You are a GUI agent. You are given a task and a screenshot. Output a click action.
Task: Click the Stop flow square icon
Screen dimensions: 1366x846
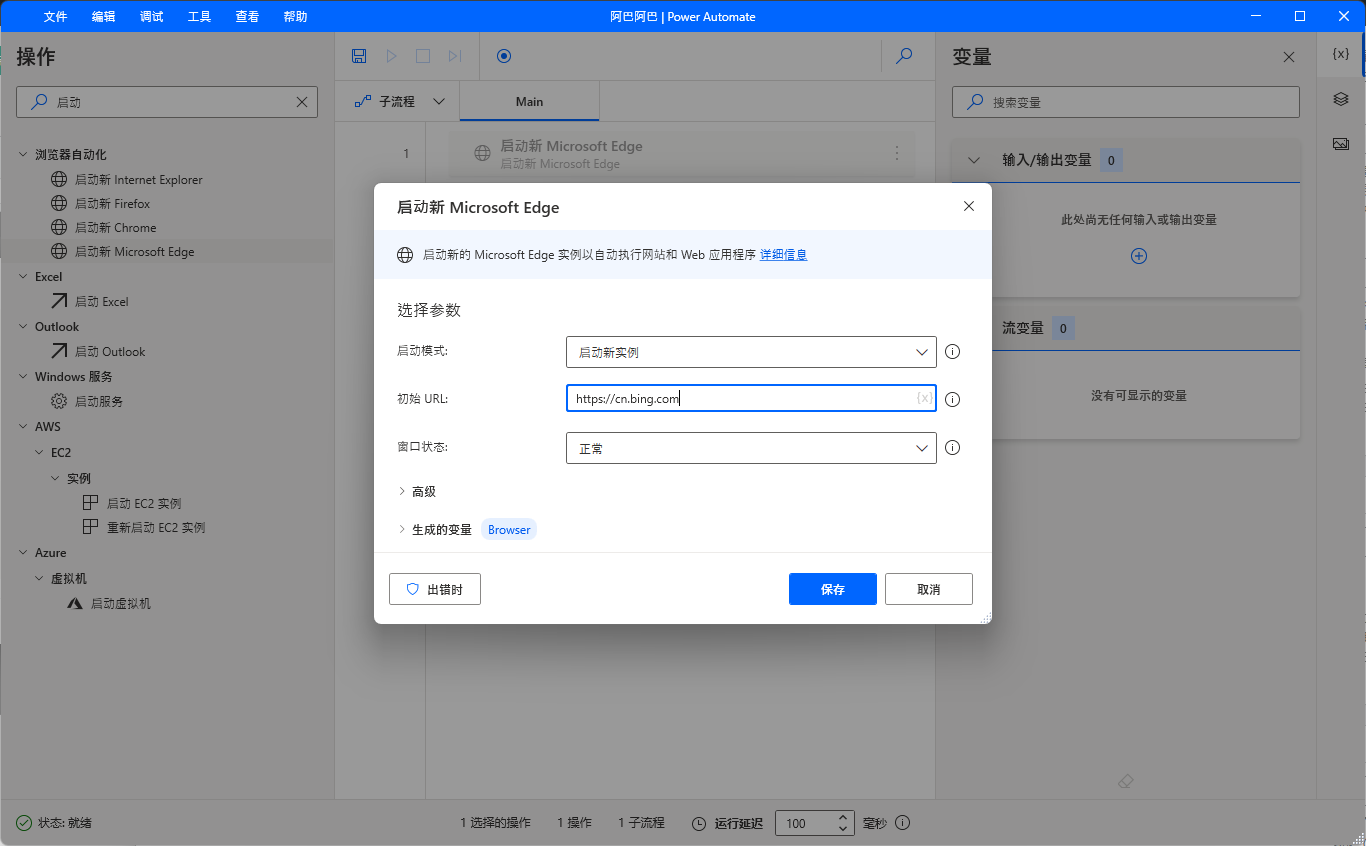tap(423, 56)
